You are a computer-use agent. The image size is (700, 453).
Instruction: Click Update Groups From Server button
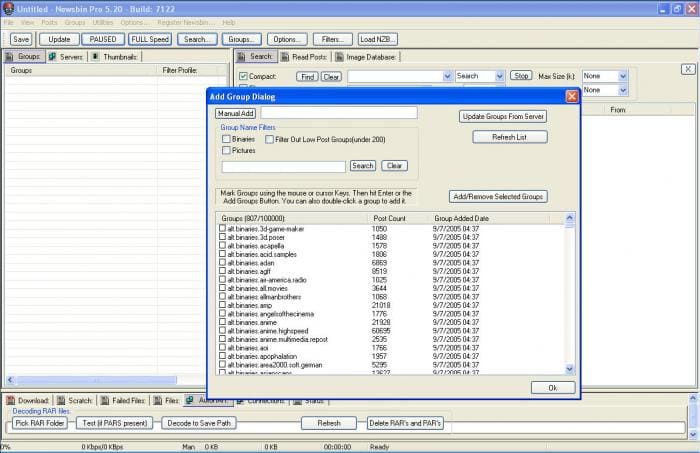[503, 116]
